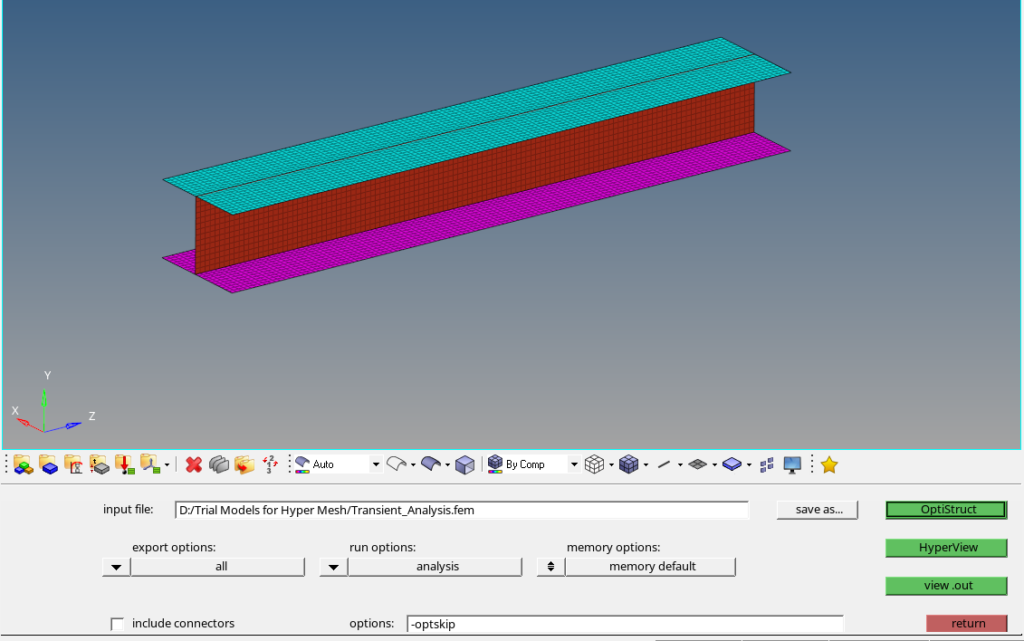Click the 'memory default' selector
1024x641 pixels.
click(650, 567)
